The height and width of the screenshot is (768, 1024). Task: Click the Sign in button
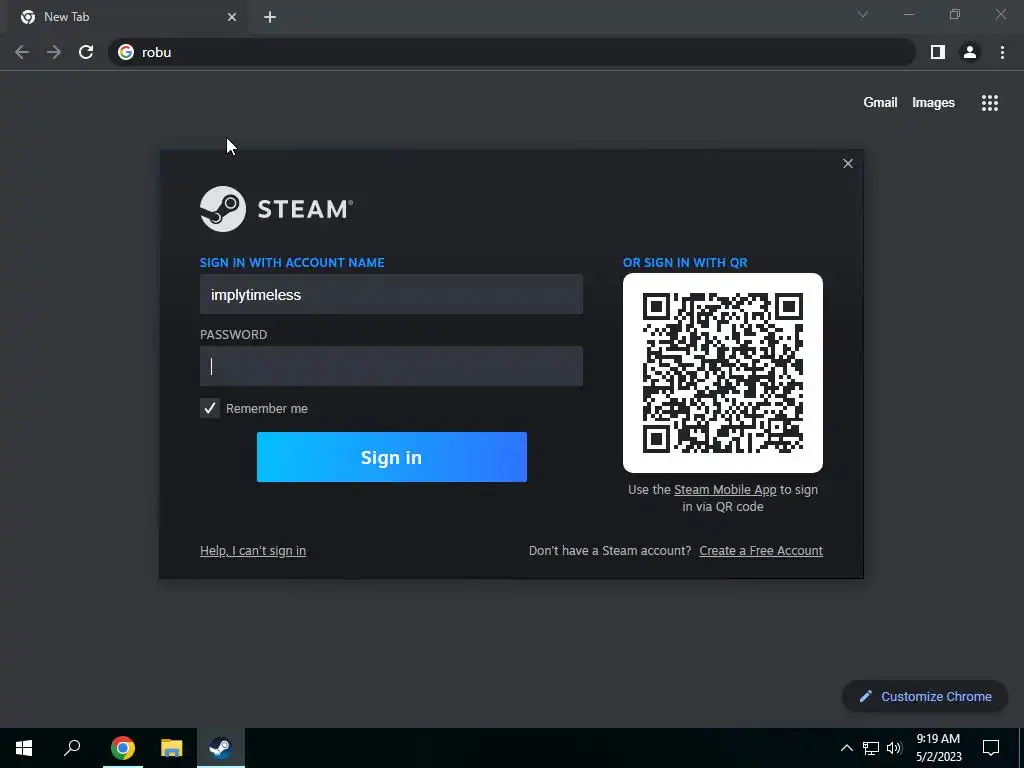click(x=392, y=457)
